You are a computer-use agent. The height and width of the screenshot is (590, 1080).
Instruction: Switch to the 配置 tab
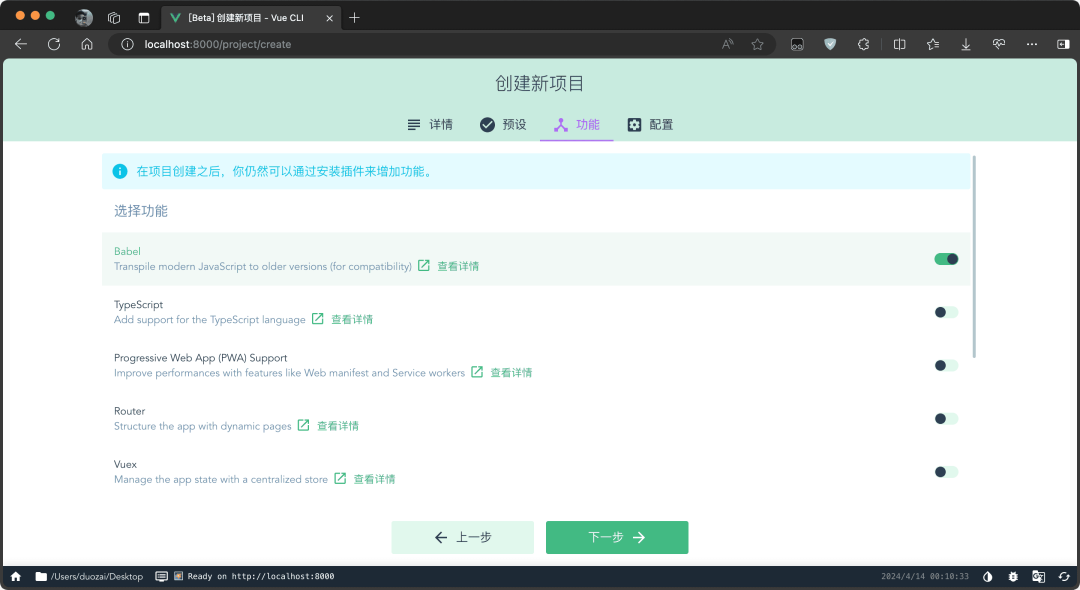pyautogui.click(x=650, y=125)
